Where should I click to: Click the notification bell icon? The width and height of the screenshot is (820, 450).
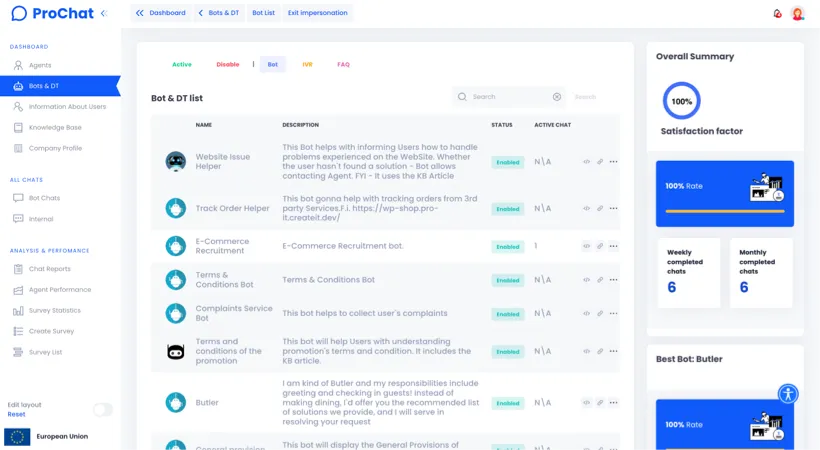pos(777,13)
